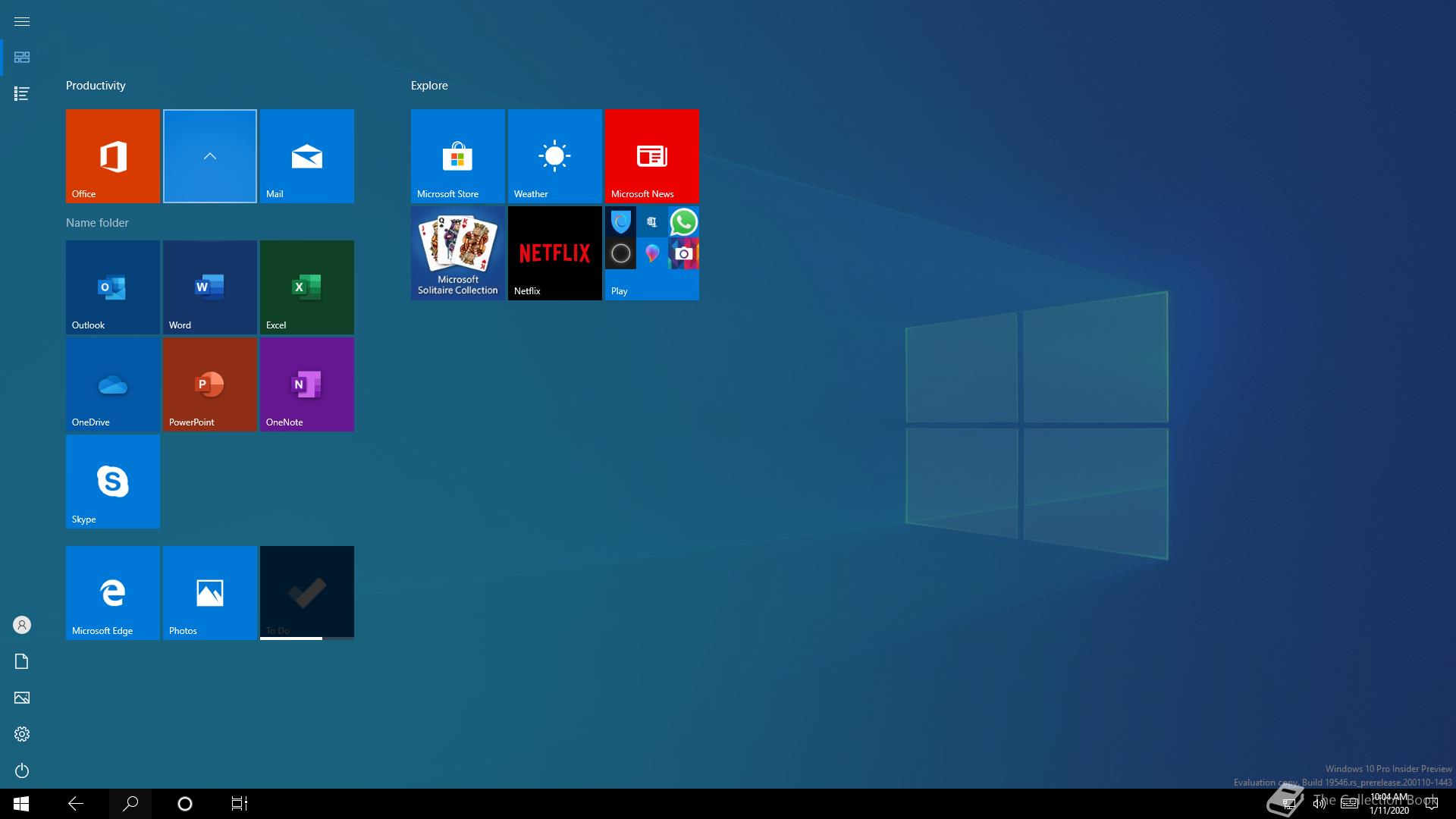1456x819 pixels.
Task: Open the Power options menu
Action: (x=22, y=770)
